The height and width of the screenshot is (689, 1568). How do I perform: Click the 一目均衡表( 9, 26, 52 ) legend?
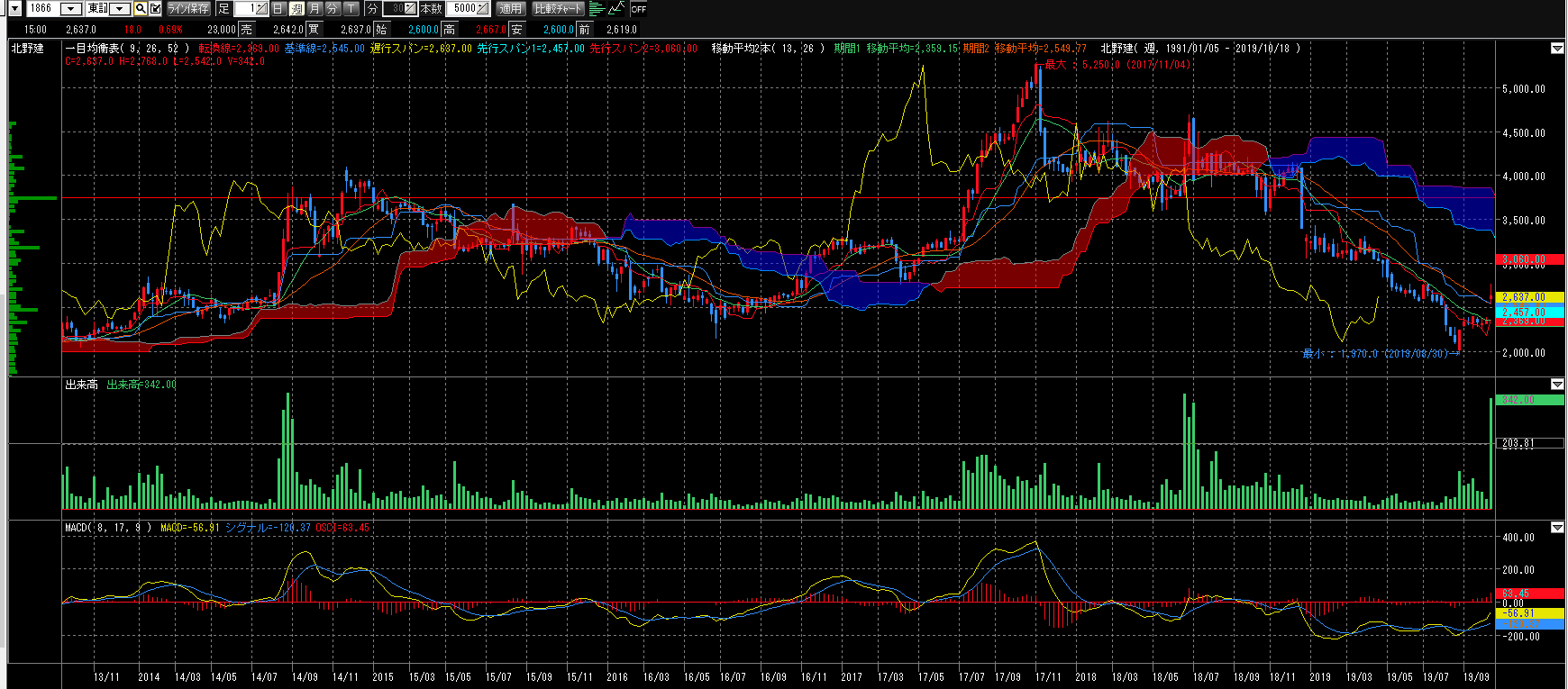tap(127, 49)
